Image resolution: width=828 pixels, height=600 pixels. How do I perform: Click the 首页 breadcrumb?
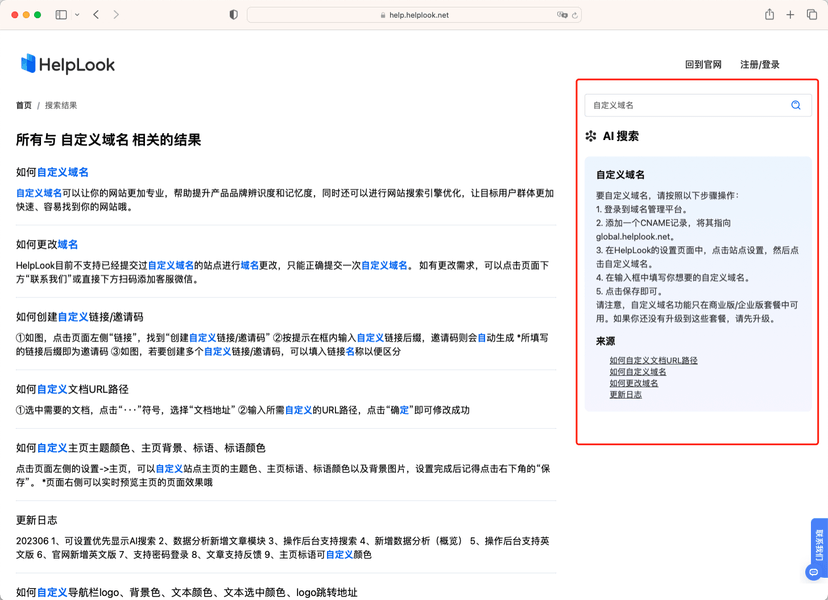pos(24,105)
